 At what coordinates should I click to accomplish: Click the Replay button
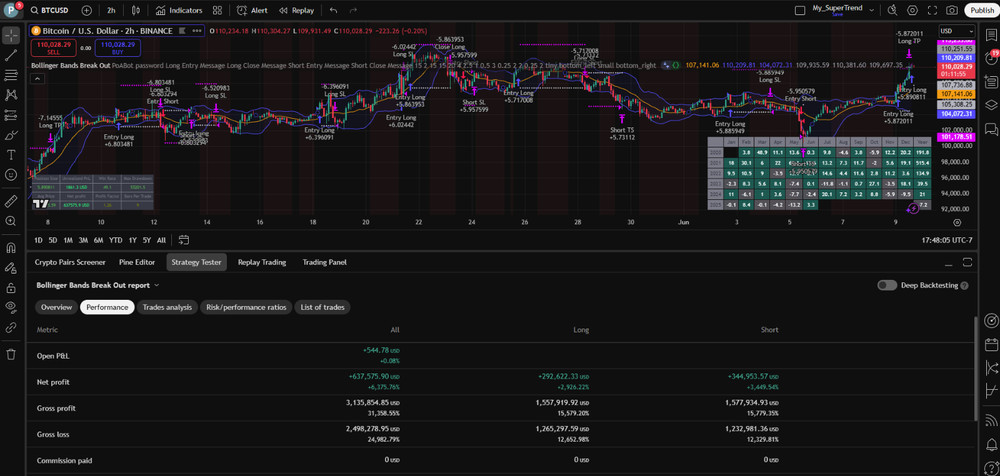point(296,10)
